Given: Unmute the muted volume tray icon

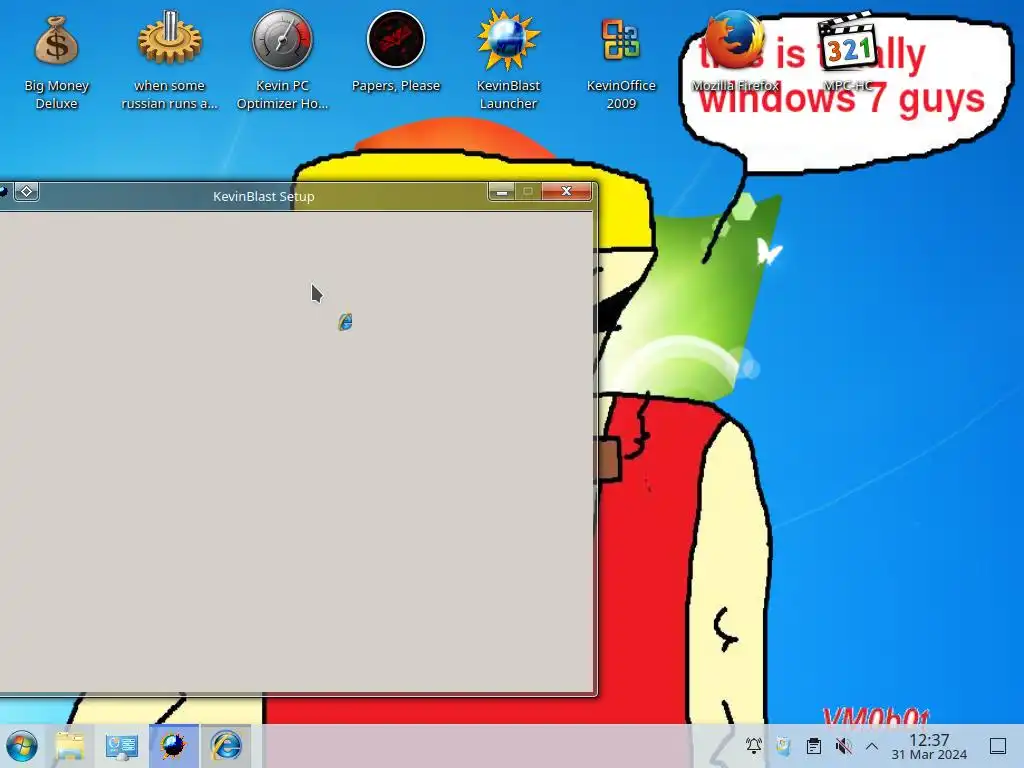Looking at the screenshot, I should tap(843, 746).
